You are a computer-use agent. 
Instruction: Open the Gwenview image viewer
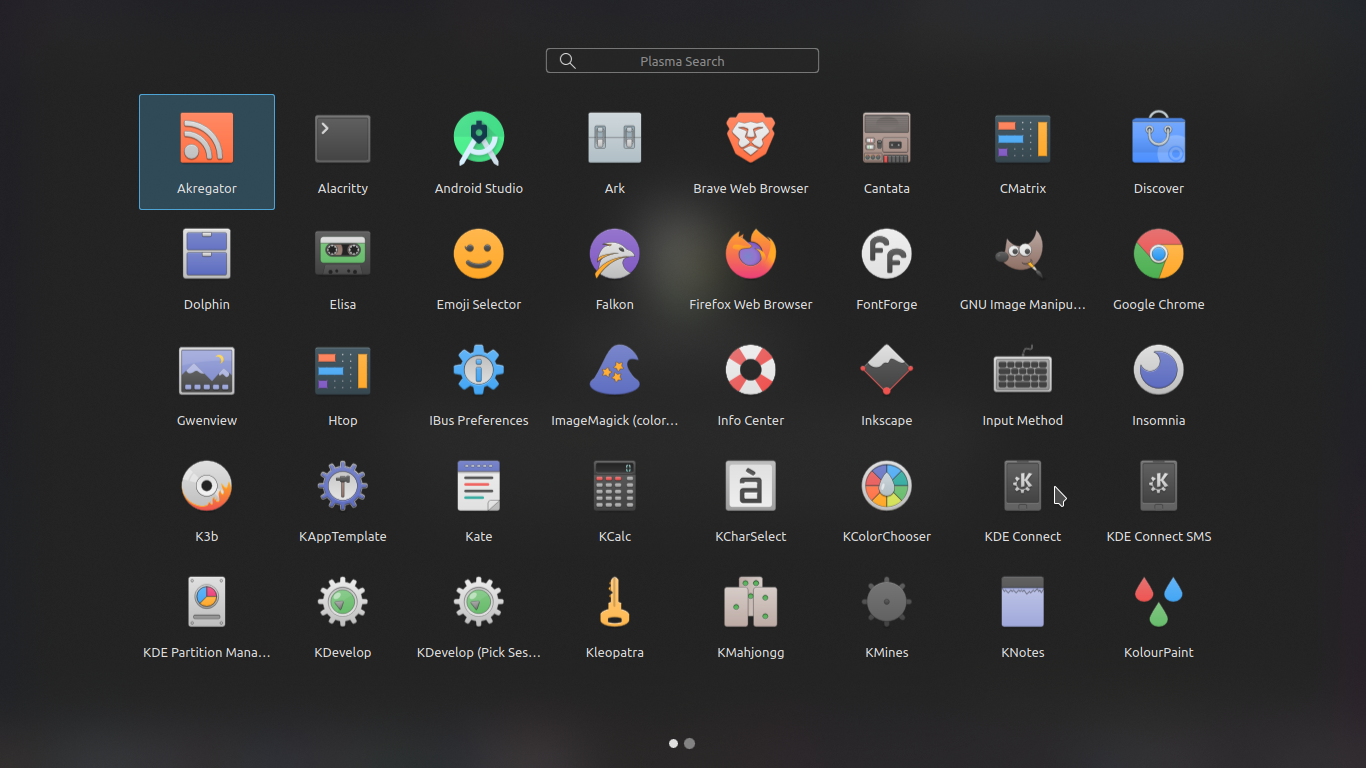(x=207, y=384)
